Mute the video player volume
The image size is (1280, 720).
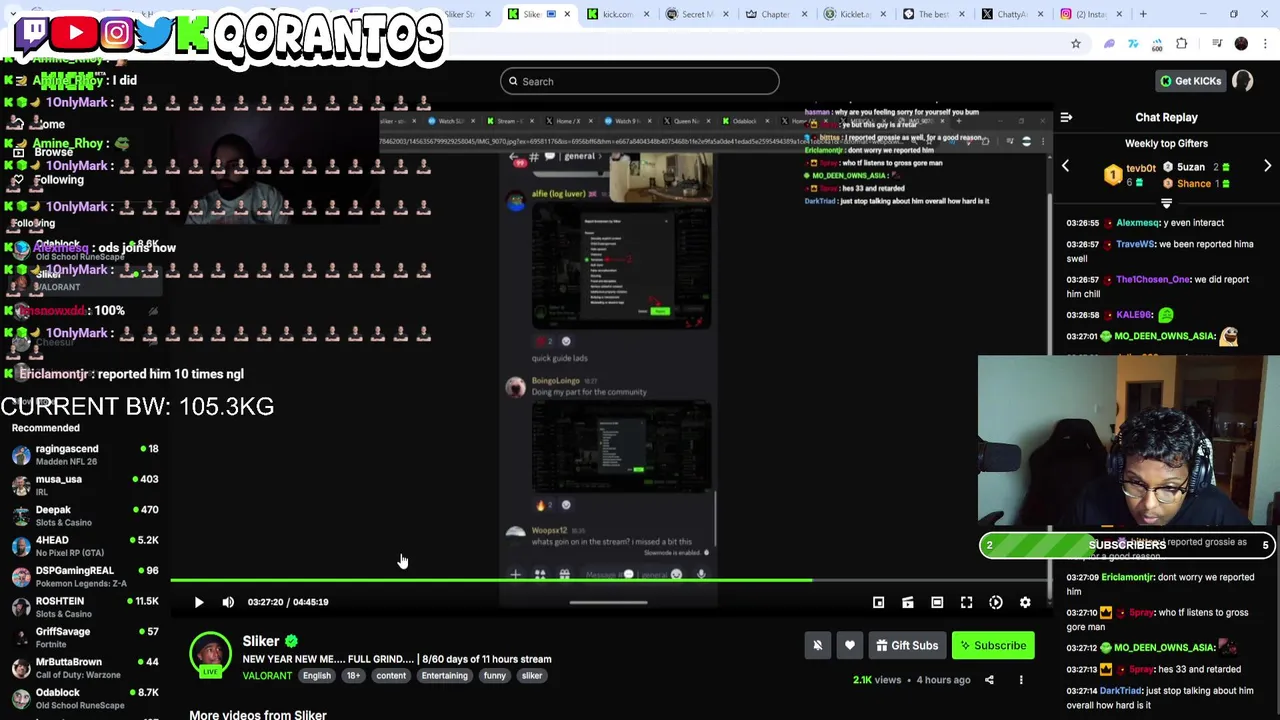228,602
